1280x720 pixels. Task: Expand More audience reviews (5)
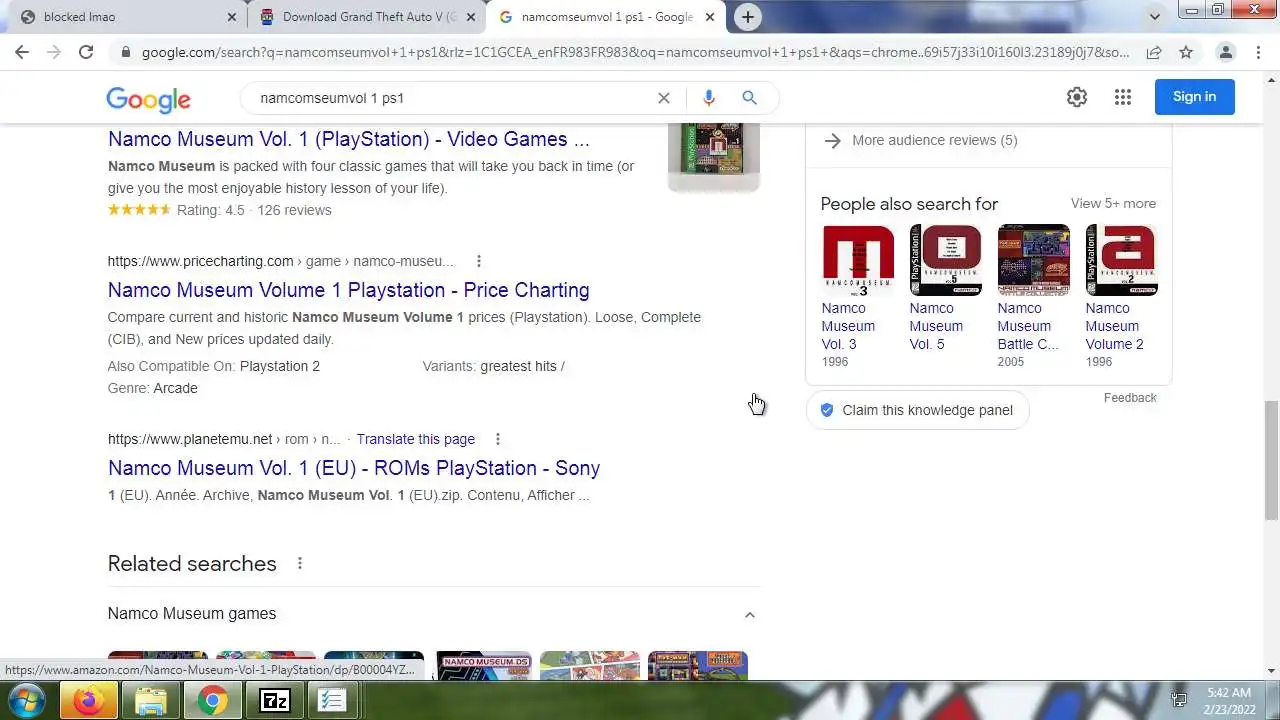click(934, 140)
